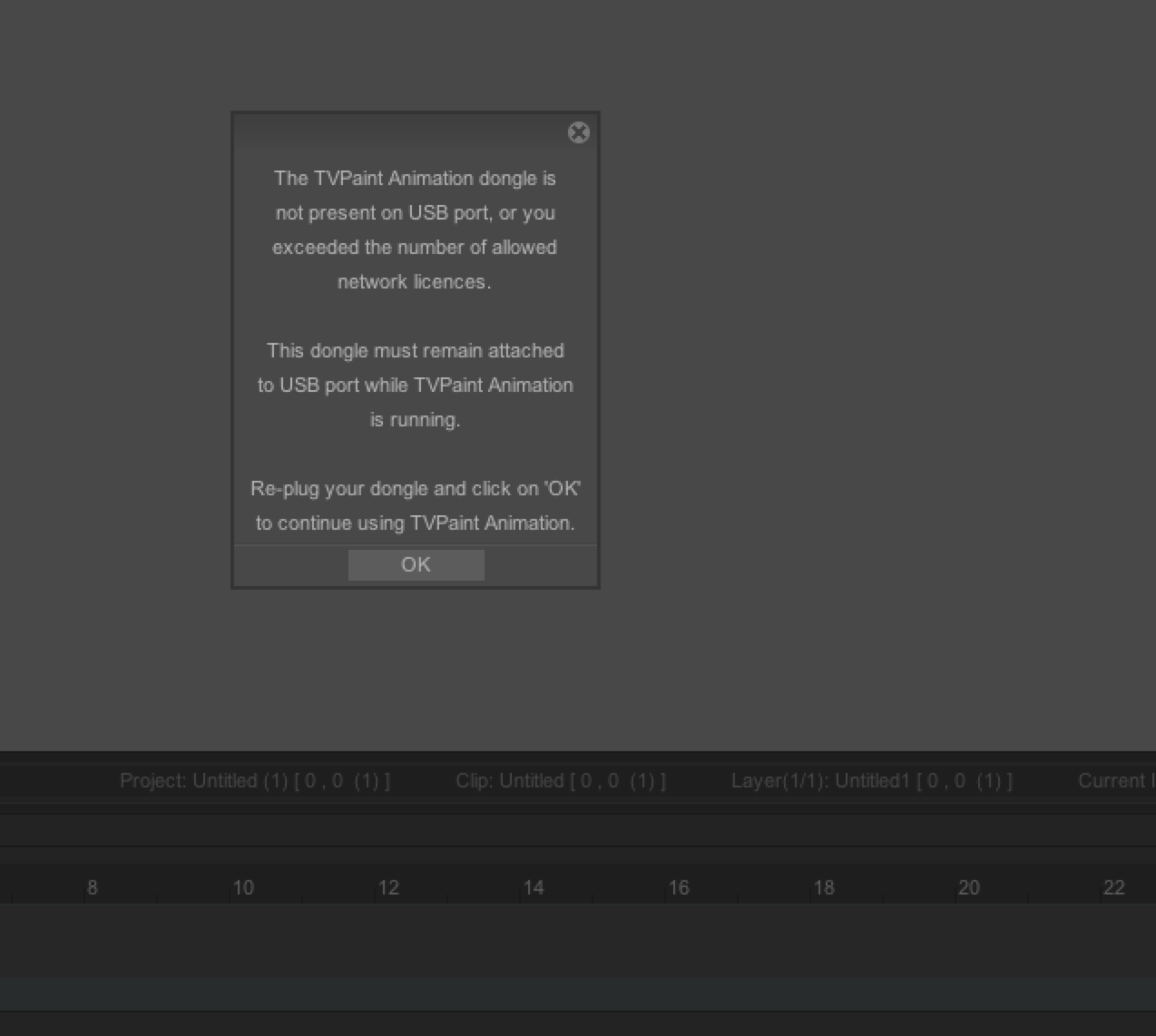Jump to frame 20 on the timeline ruler
The width and height of the screenshot is (1156, 1036).
tap(969, 887)
